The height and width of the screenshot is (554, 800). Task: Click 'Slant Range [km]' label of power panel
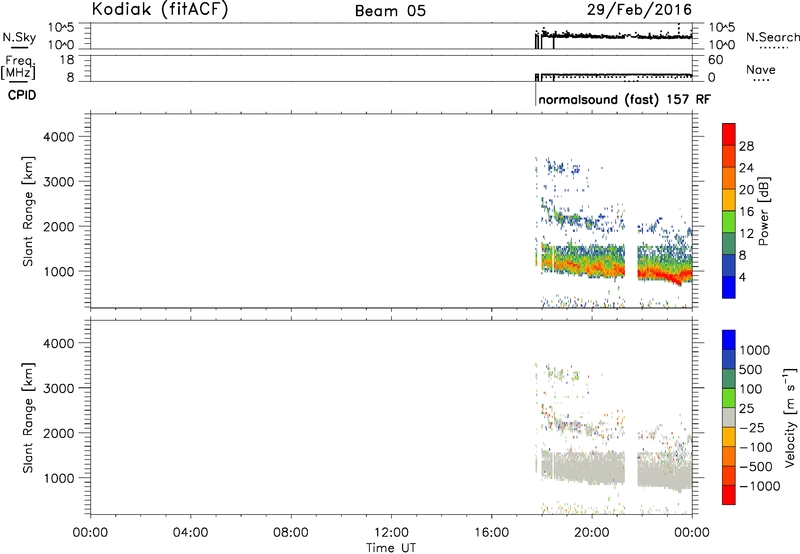point(28,211)
